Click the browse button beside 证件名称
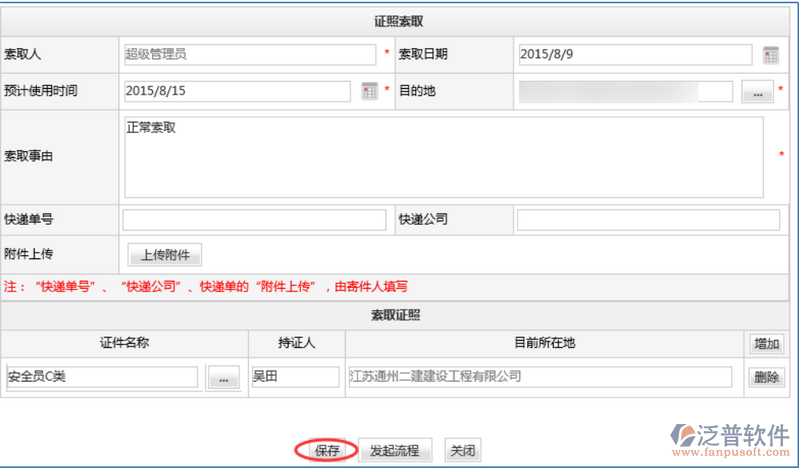This screenshot has height=468, width=800. (x=223, y=377)
